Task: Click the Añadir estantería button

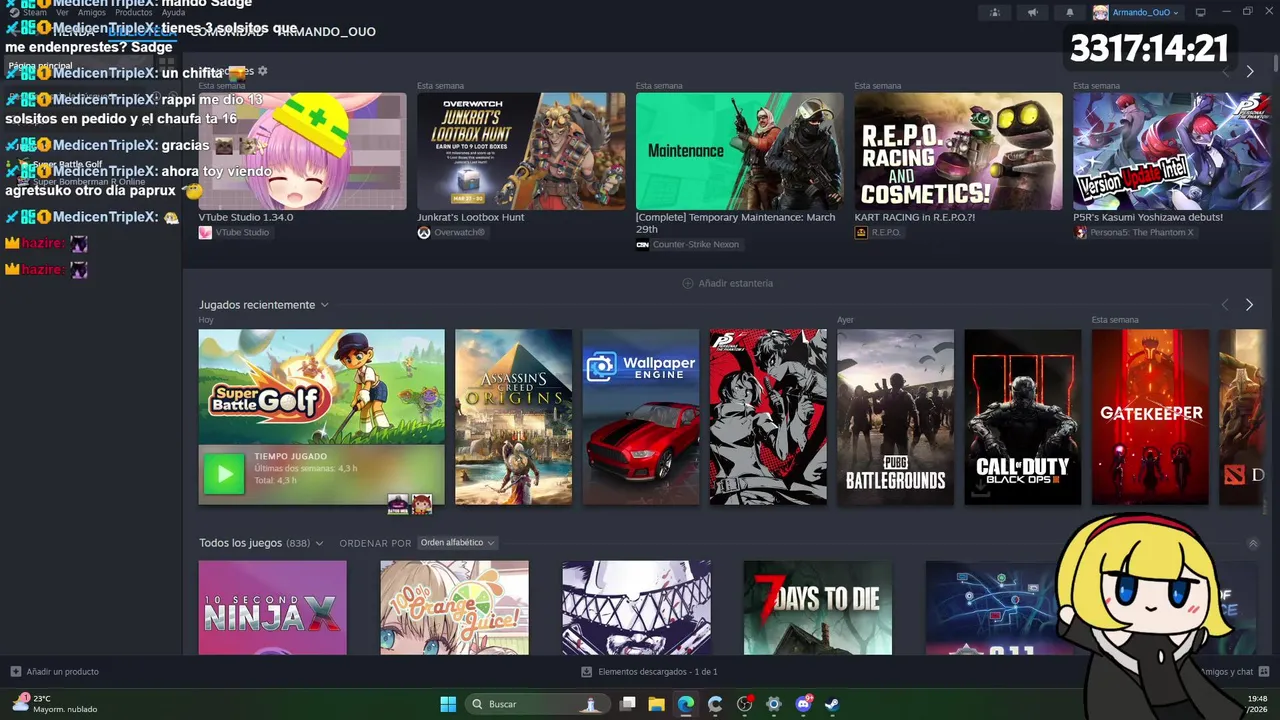Action: click(727, 283)
